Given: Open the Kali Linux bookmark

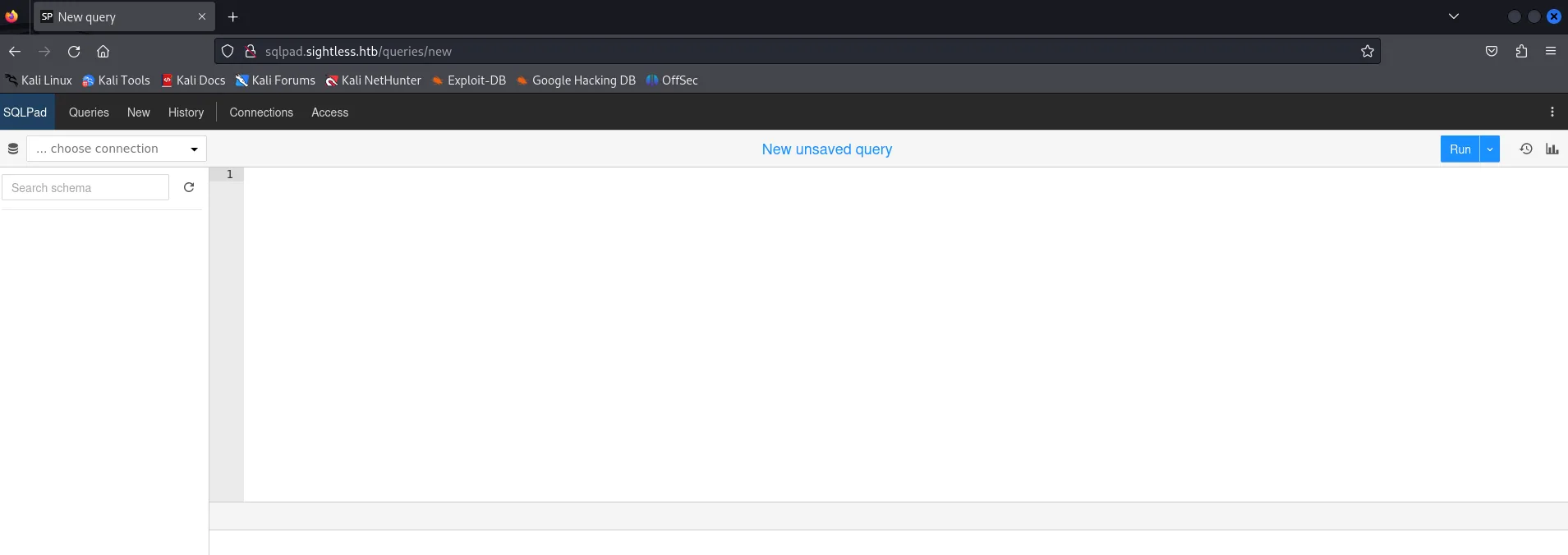Looking at the screenshot, I should (39, 80).
